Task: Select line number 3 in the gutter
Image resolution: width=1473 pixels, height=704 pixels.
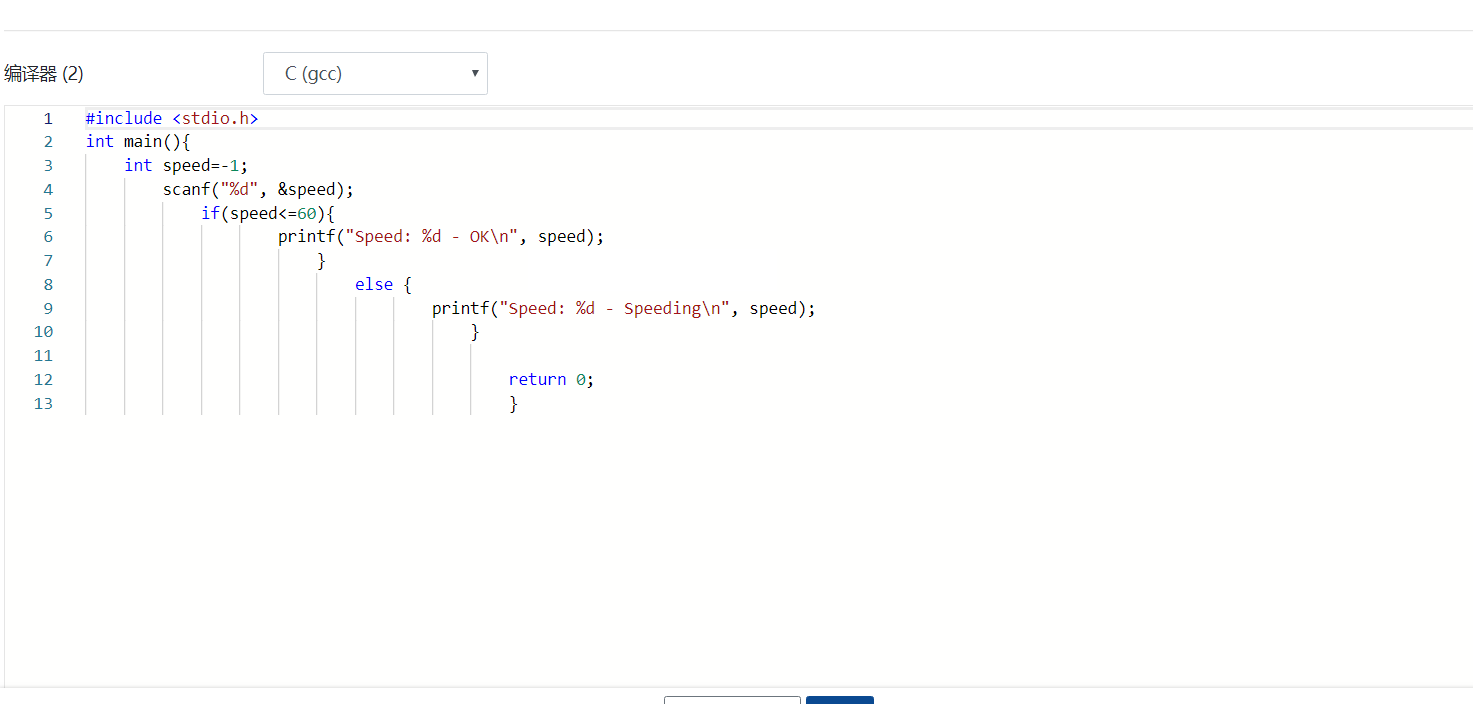Action: pos(48,166)
